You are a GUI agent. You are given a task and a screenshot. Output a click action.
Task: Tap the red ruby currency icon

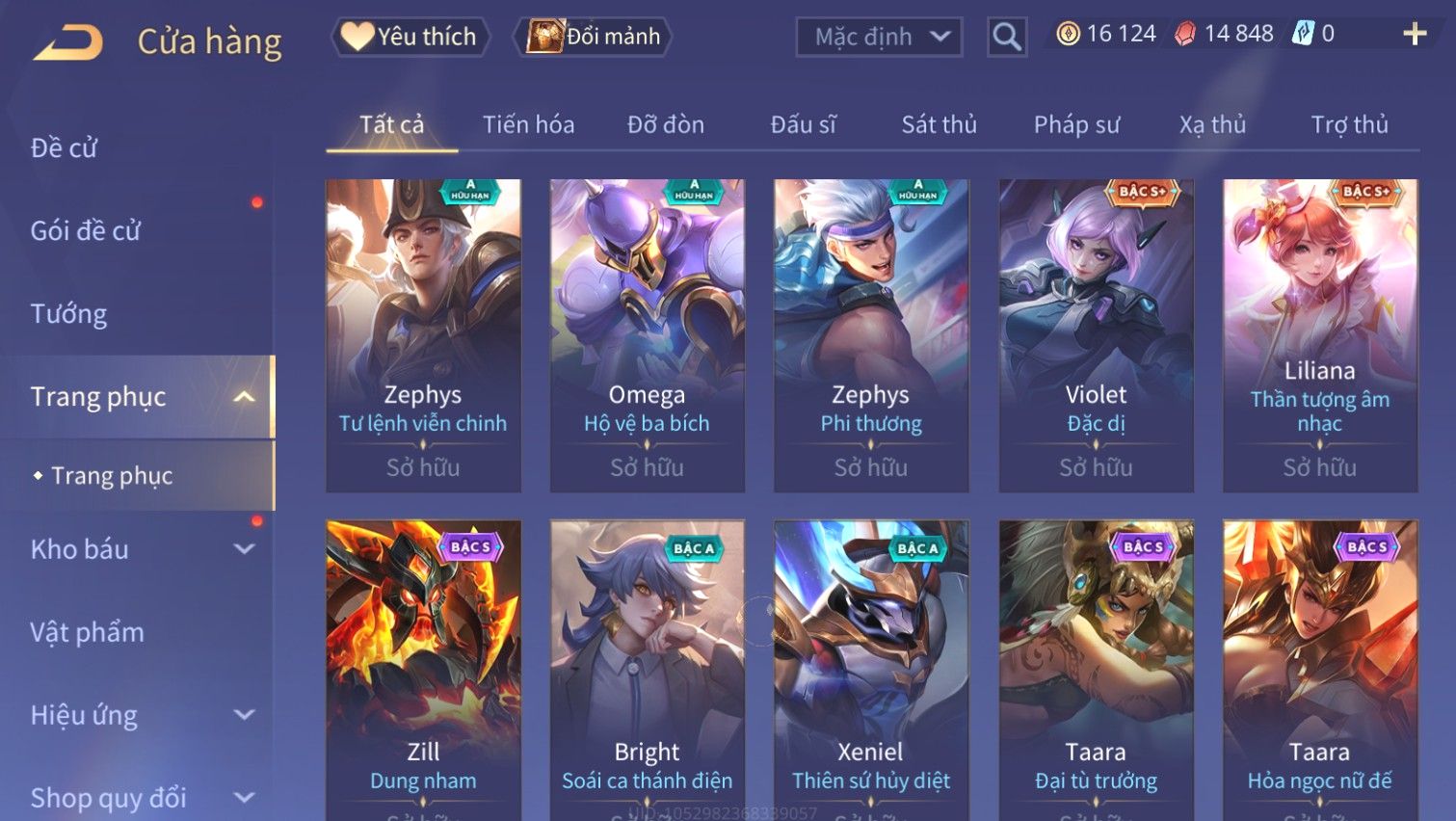[1185, 34]
